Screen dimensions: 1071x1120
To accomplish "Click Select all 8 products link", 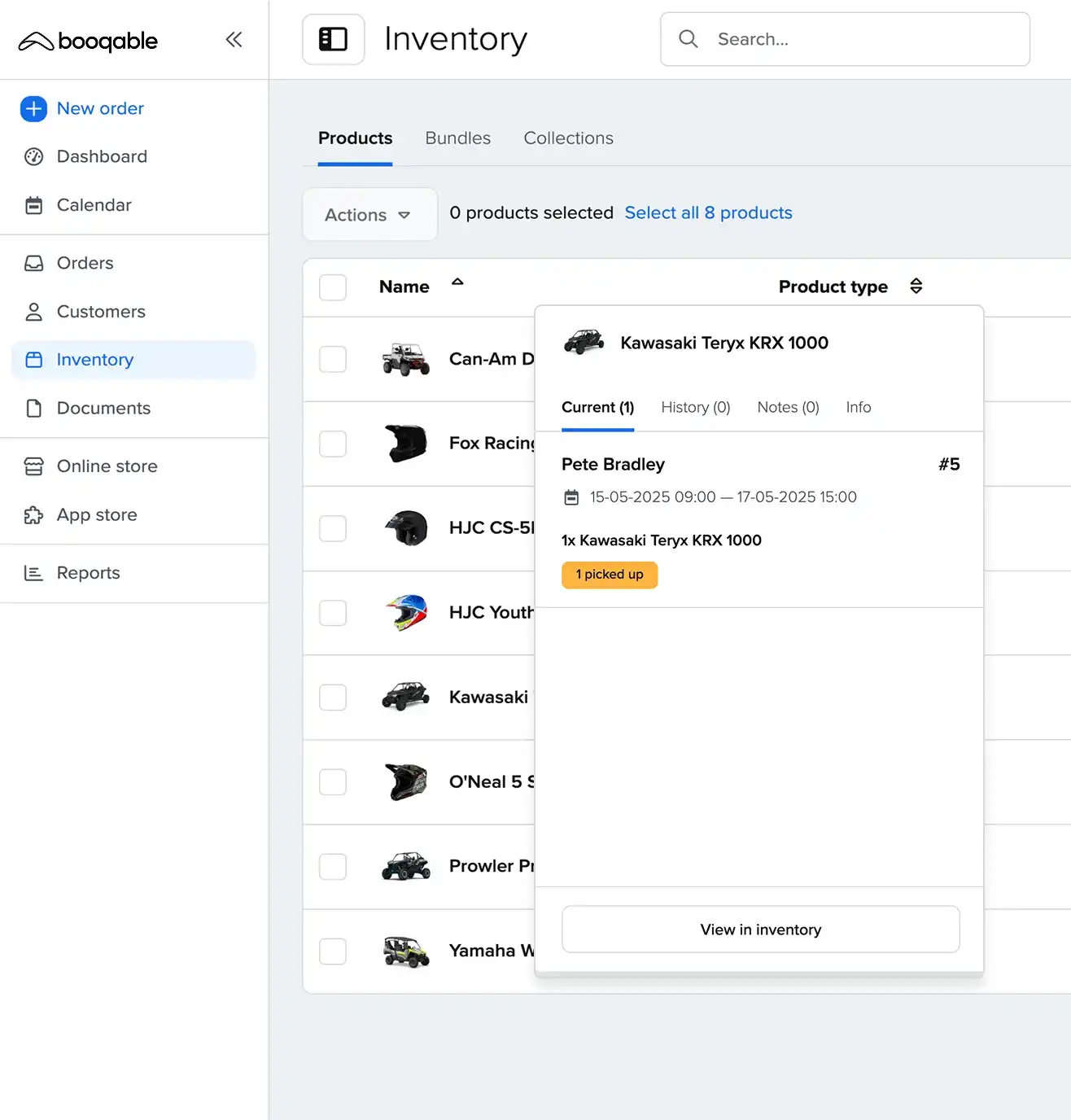I will pyautogui.click(x=708, y=212).
